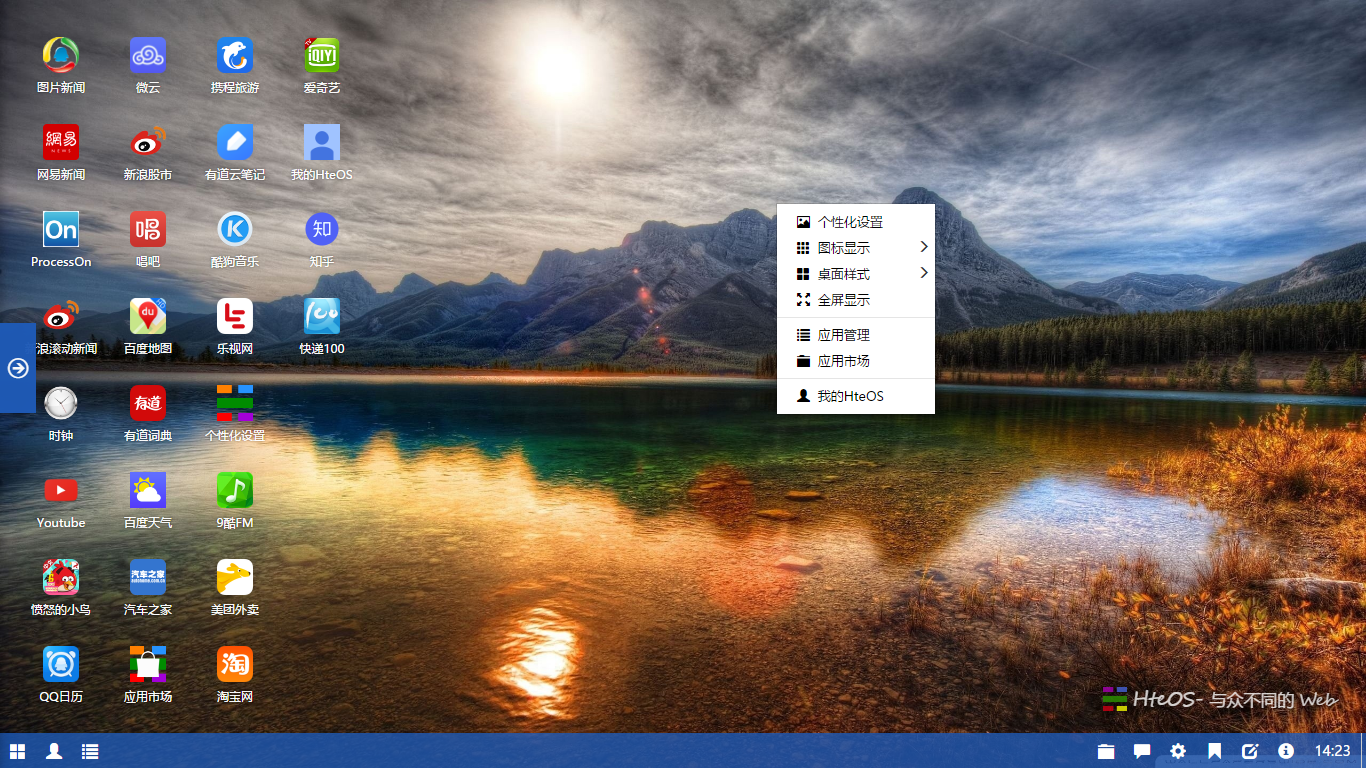Viewport: 1366px width, 768px height.
Task: Launch 酷狗音乐 music app
Action: [x=235, y=230]
